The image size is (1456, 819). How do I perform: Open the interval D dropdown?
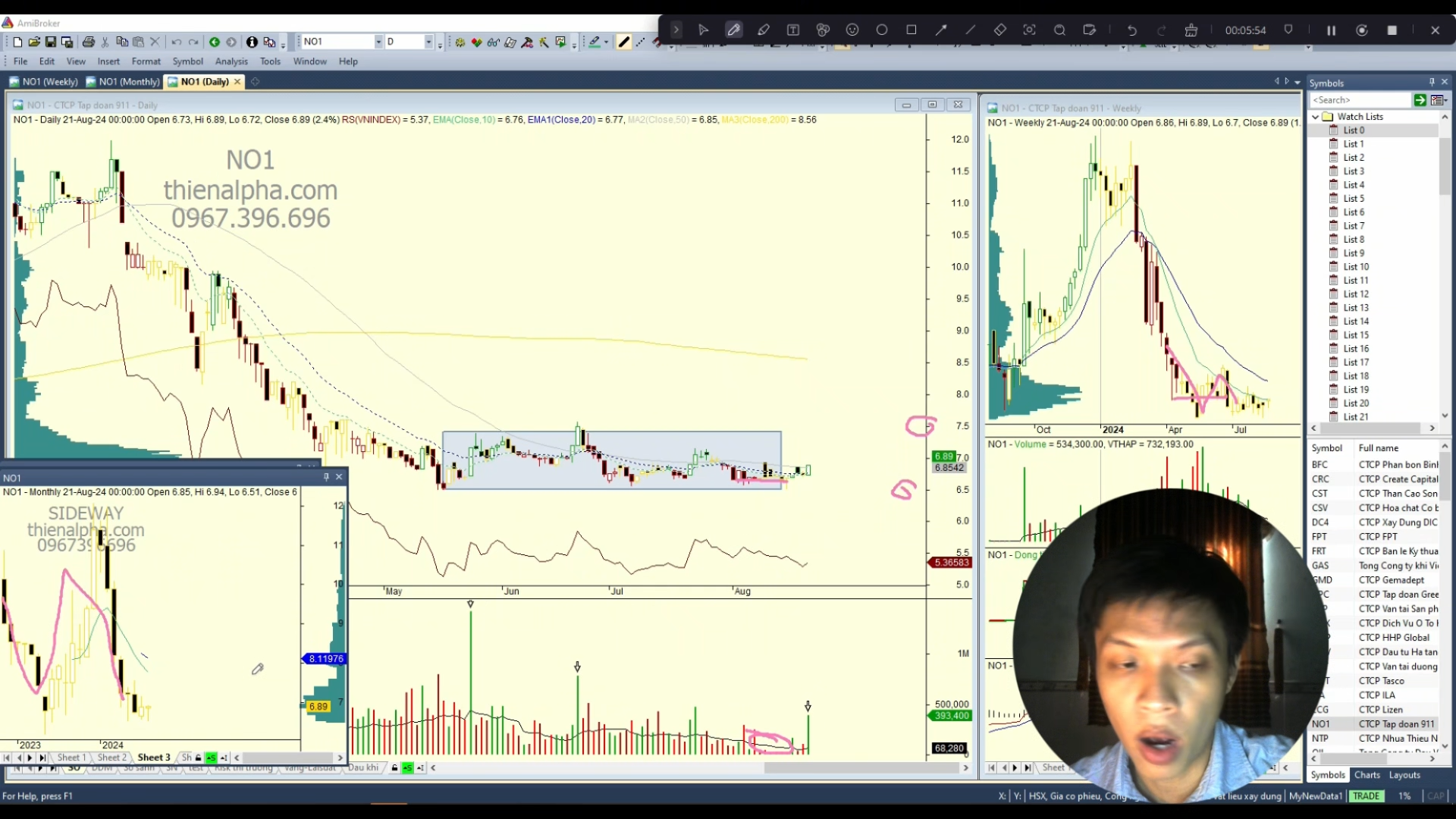(x=429, y=42)
